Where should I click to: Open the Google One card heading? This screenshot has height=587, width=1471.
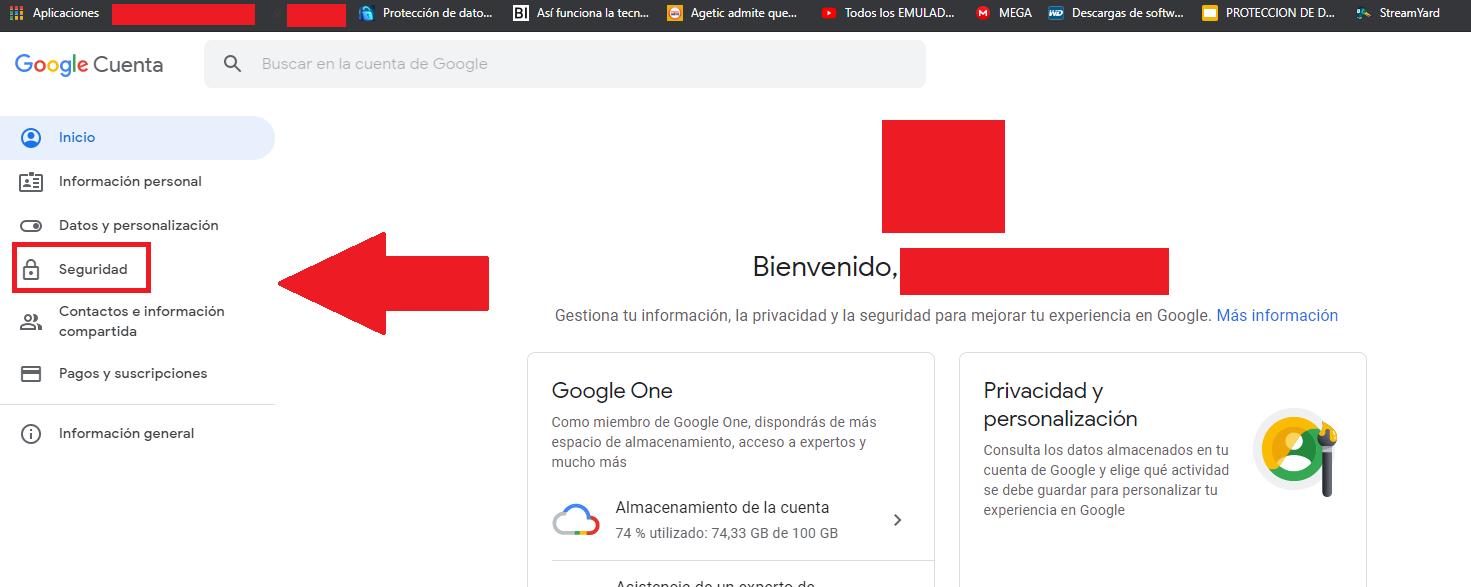click(x=612, y=391)
